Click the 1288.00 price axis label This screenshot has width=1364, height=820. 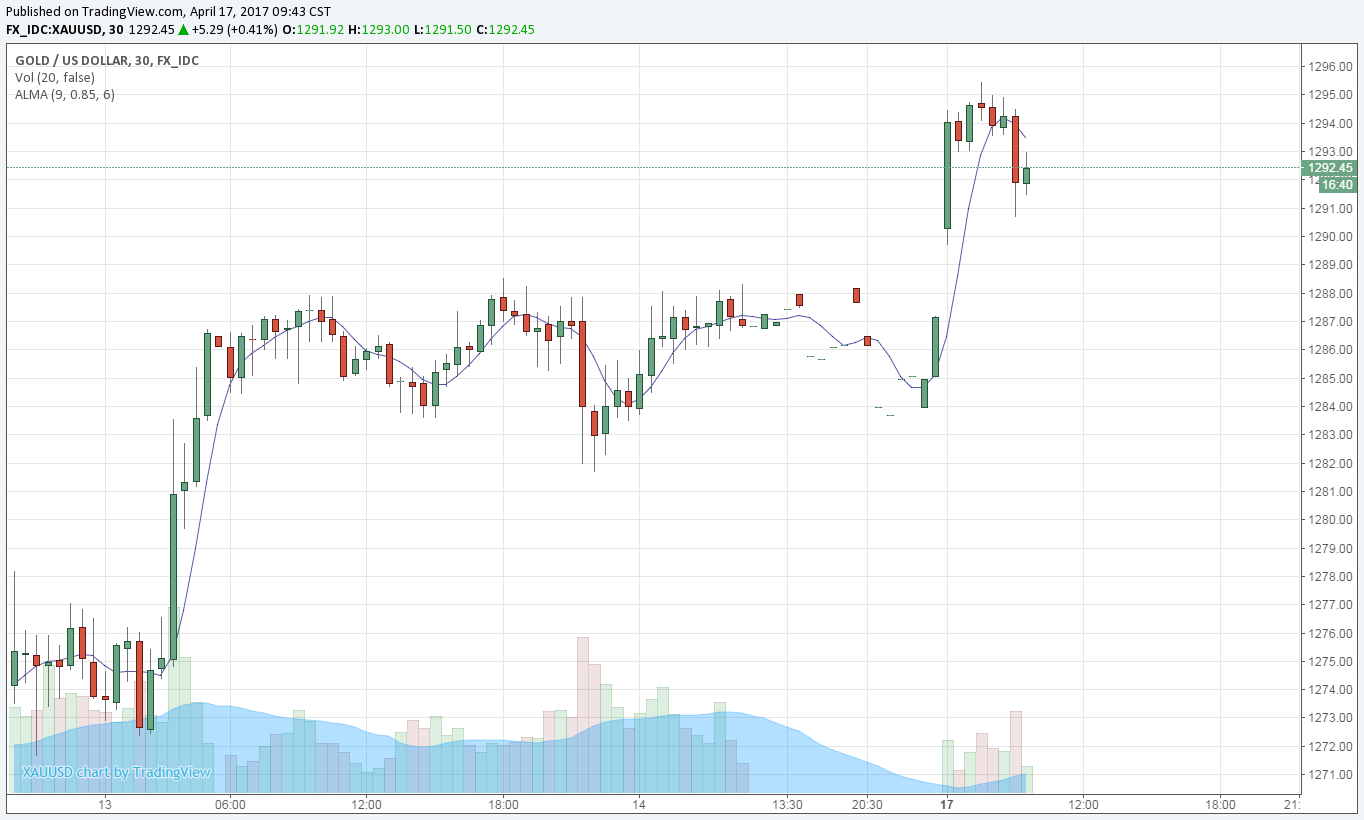pos(1330,294)
